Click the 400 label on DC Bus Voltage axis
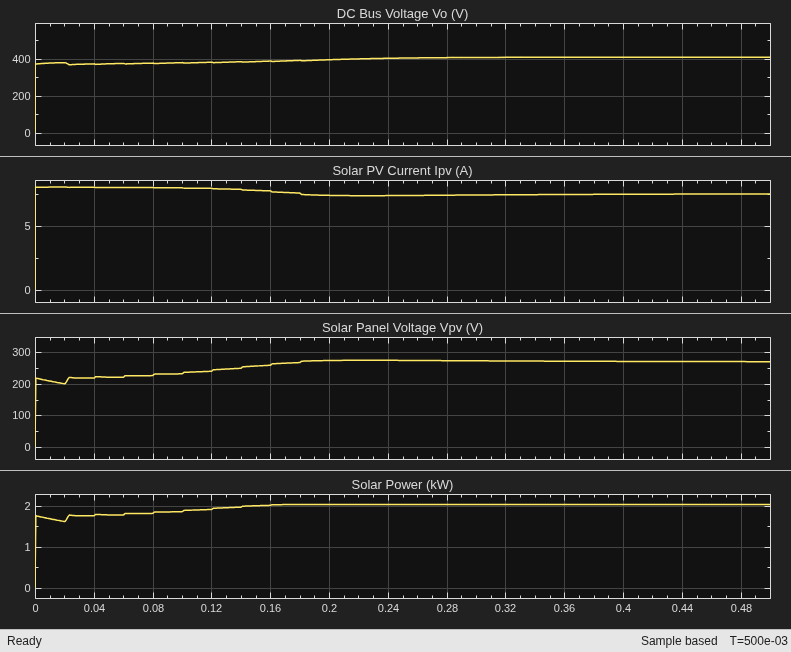The width and height of the screenshot is (791, 652). pos(21,60)
